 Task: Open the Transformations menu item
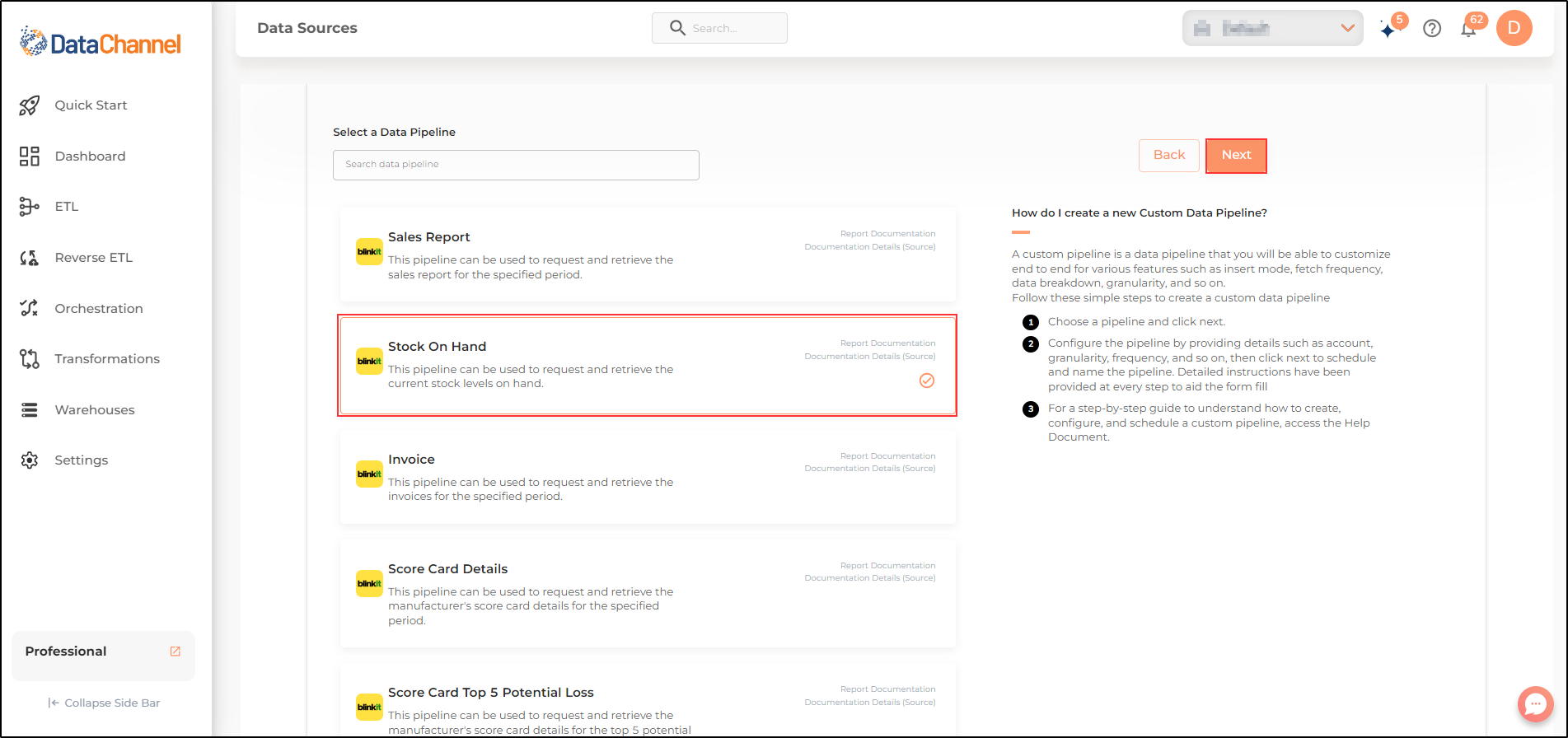[x=106, y=359]
